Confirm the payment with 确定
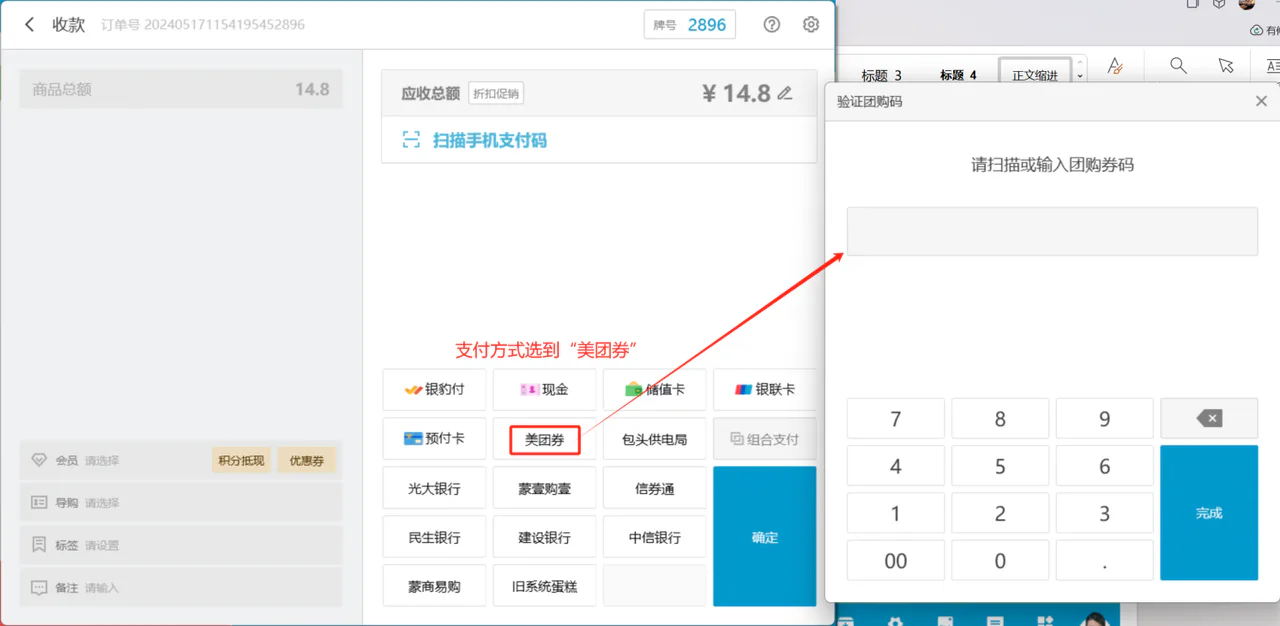Viewport: 1280px width, 626px height. (x=764, y=537)
